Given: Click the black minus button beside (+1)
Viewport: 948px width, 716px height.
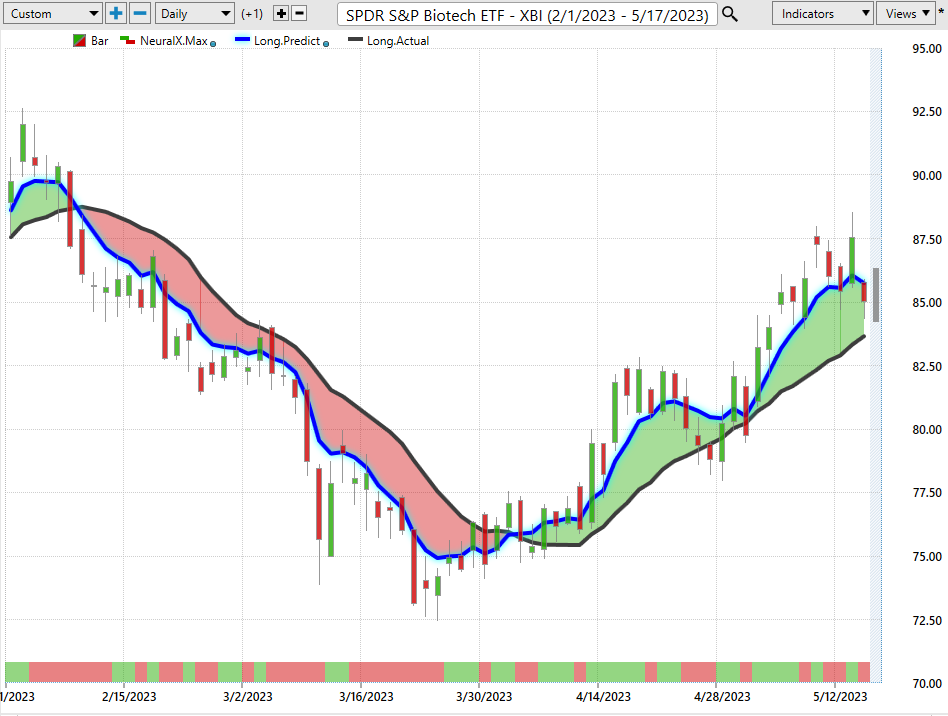Looking at the screenshot, I should click(x=299, y=13).
